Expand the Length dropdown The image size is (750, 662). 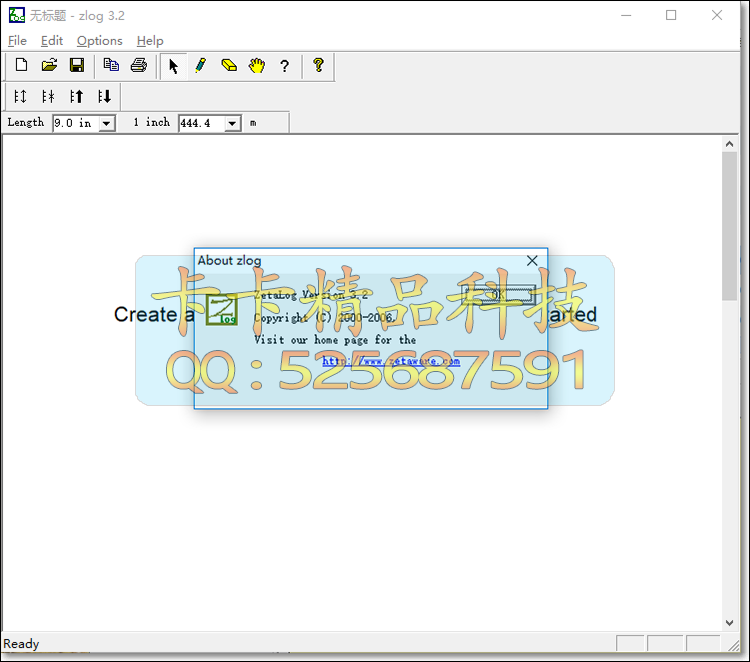click(107, 123)
